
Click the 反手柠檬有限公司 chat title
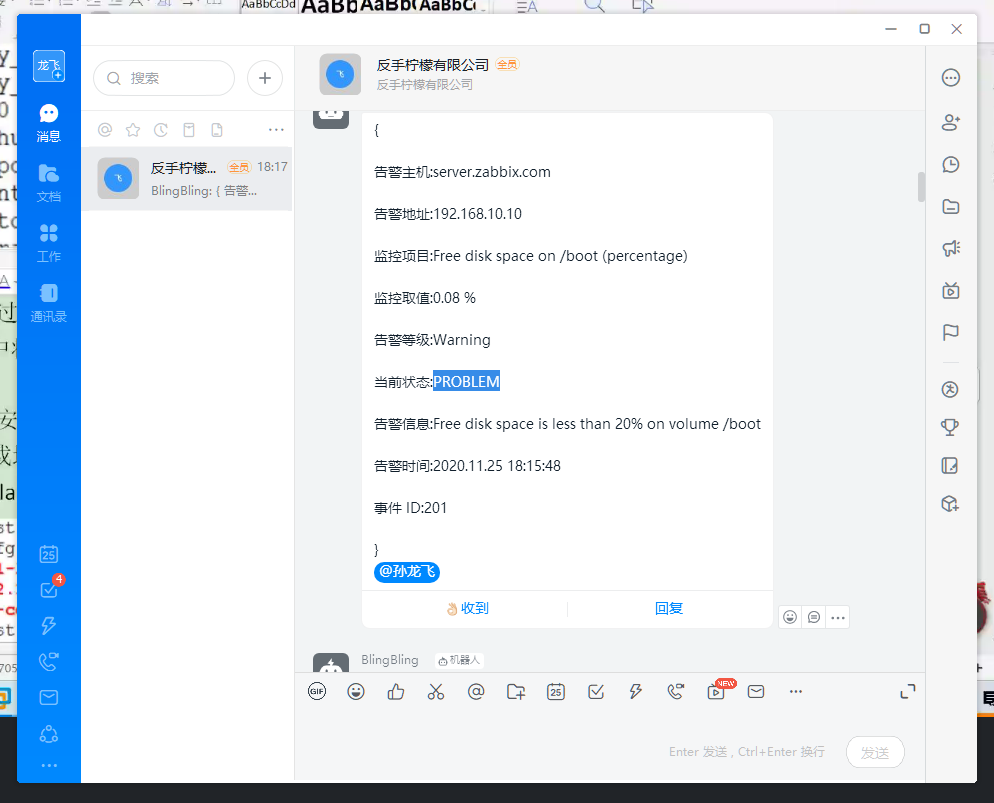[433, 65]
